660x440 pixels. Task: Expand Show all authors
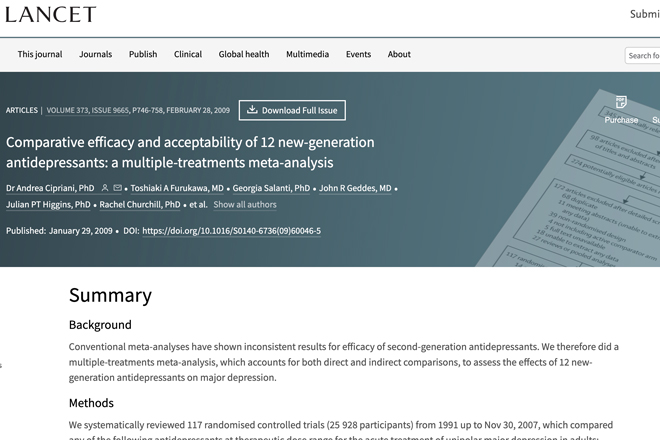click(x=245, y=205)
